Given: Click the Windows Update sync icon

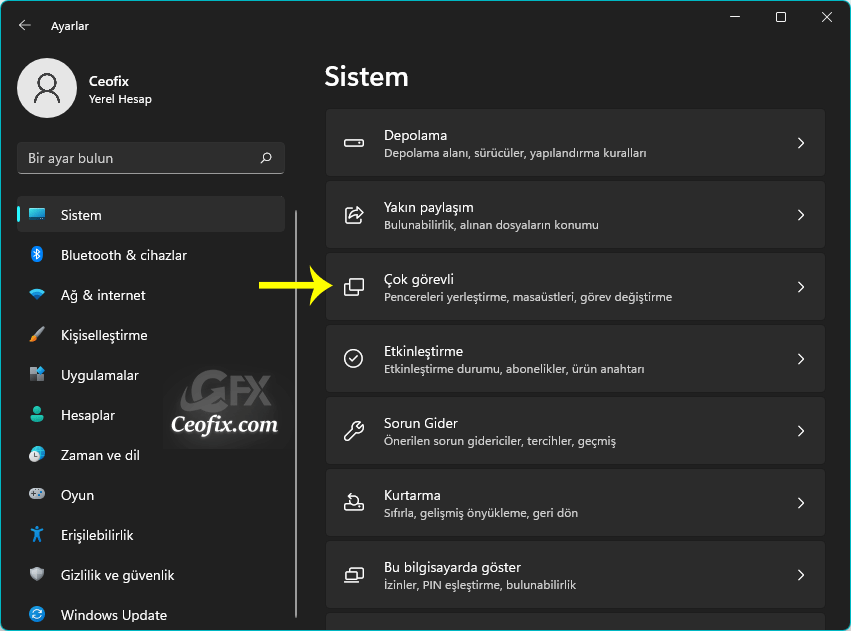Looking at the screenshot, I should (x=37, y=614).
